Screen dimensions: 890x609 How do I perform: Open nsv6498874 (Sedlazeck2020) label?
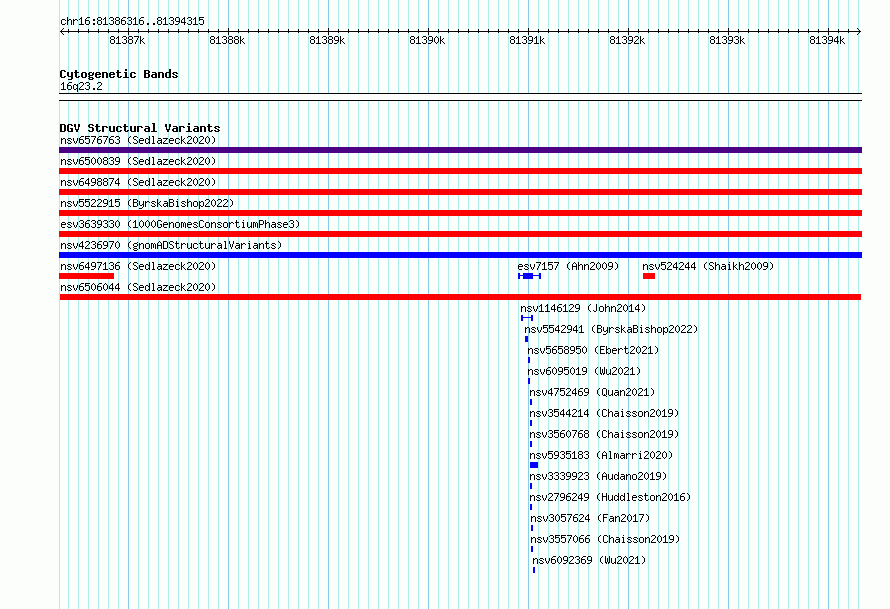pos(138,182)
